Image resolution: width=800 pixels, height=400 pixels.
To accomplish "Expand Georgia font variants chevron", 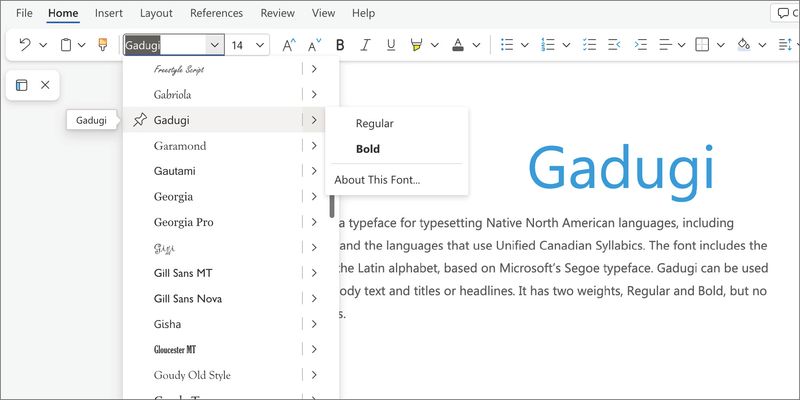I will (x=314, y=196).
